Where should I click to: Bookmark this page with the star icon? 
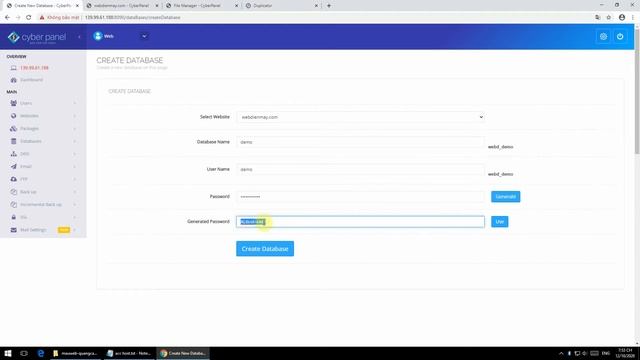pyautogui.click(x=609, y=18)
